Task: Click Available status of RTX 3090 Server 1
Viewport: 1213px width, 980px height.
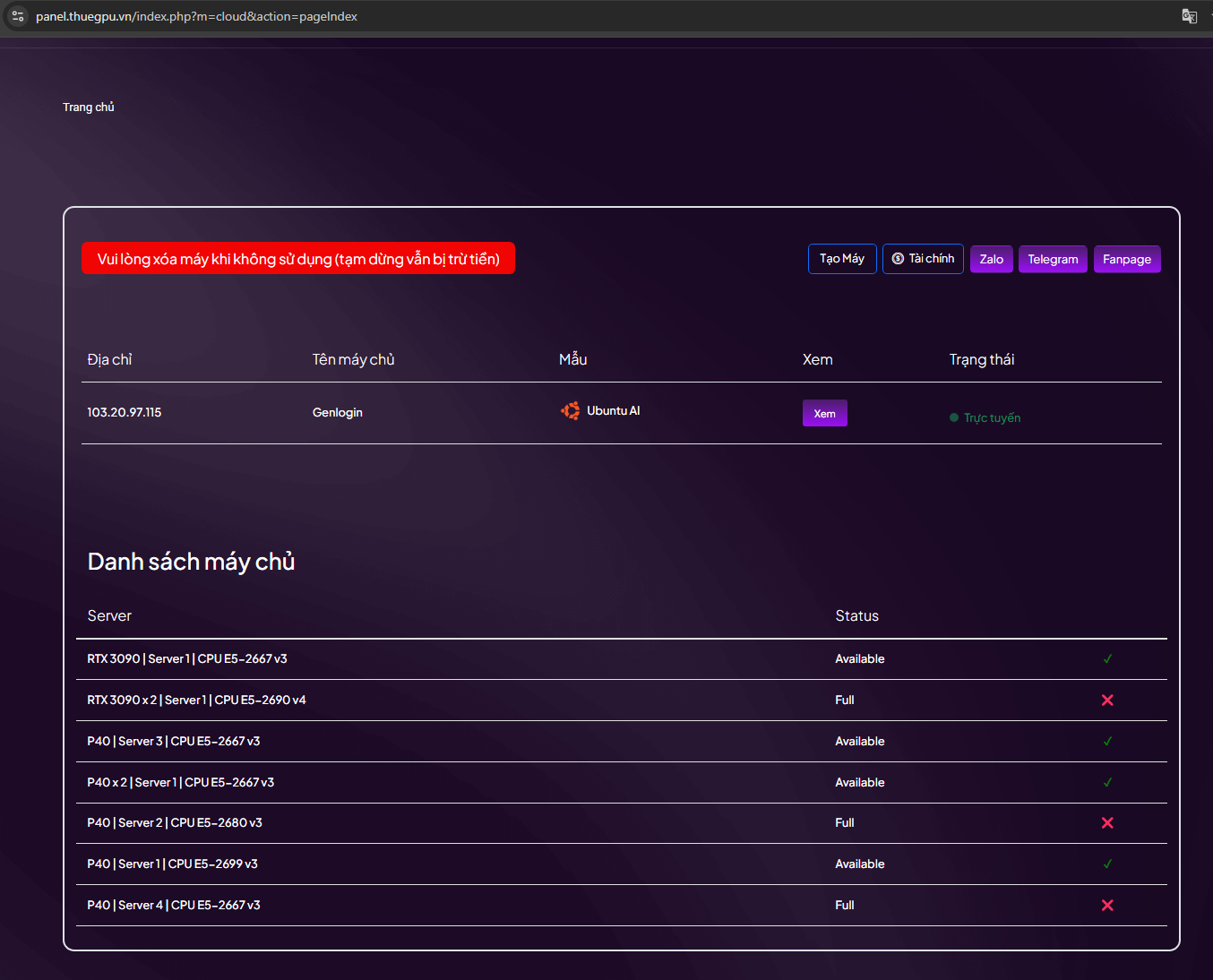Action: [860, 659]
